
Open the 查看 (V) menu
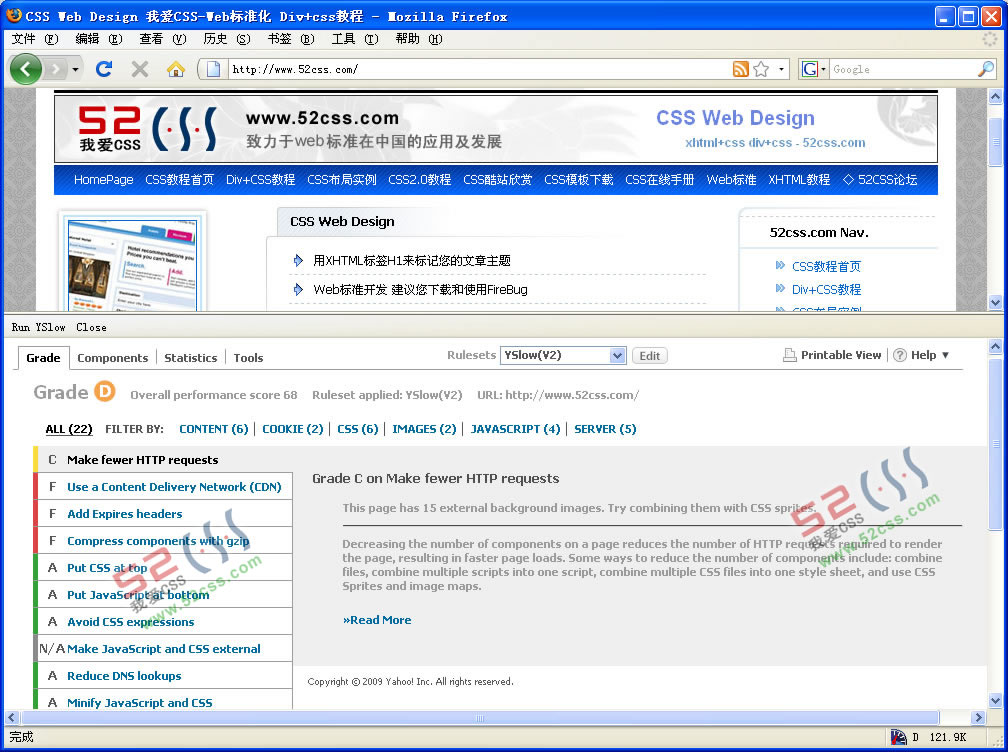[x=163, y=39]
